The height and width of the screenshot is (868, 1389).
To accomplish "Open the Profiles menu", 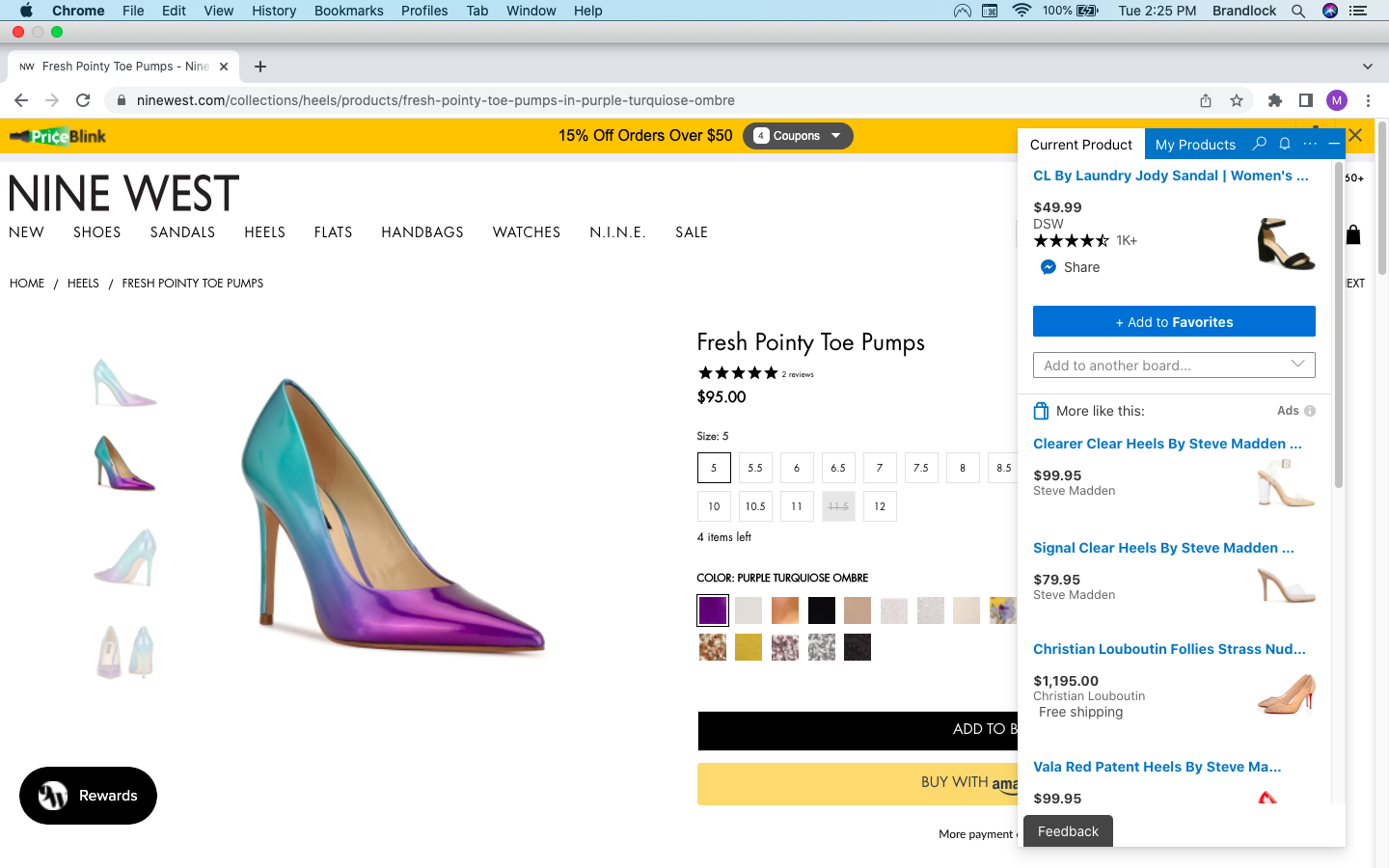I will pyautogui.click(x=424, y=11).
